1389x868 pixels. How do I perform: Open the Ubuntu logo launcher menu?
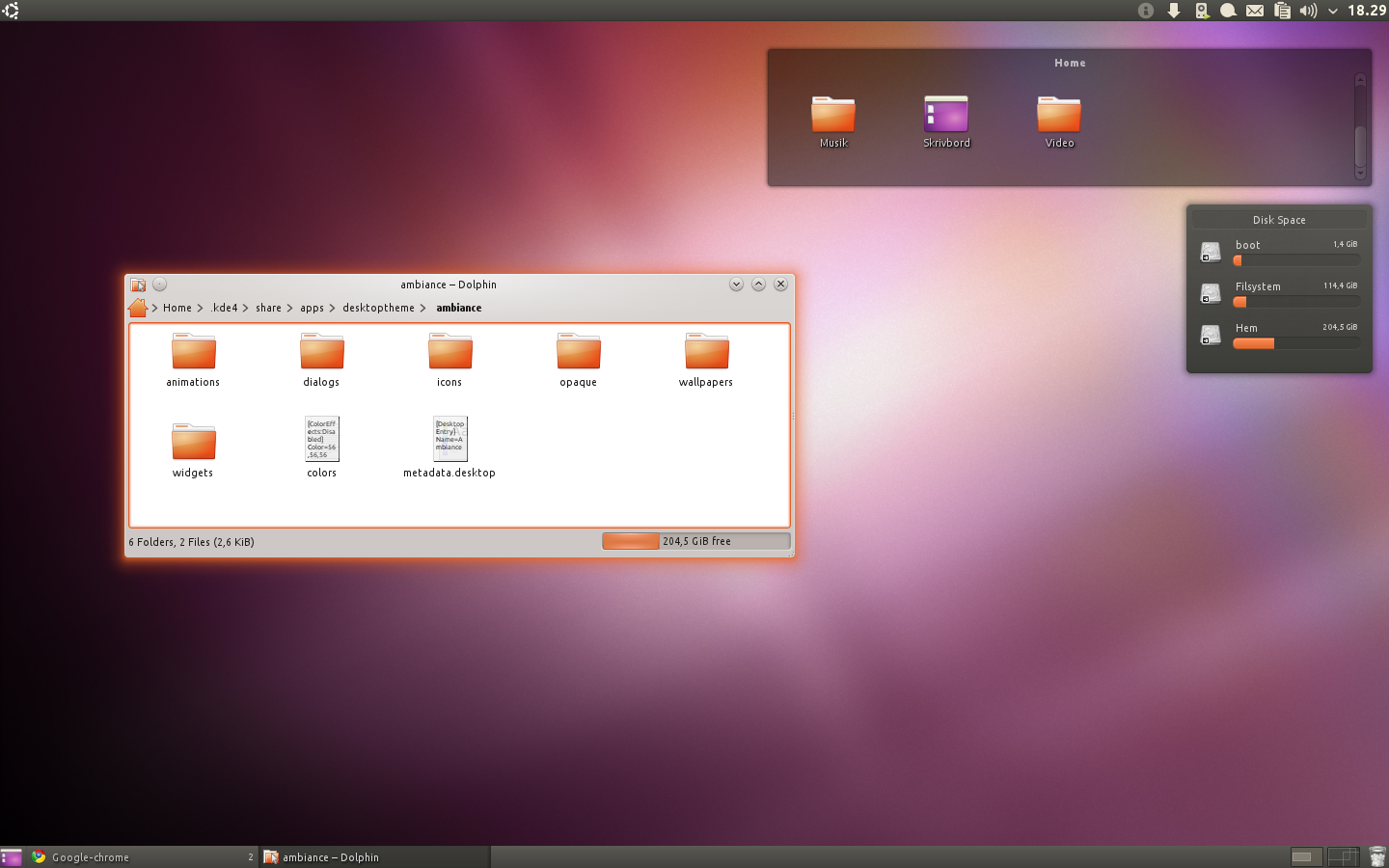coord(11,11)
